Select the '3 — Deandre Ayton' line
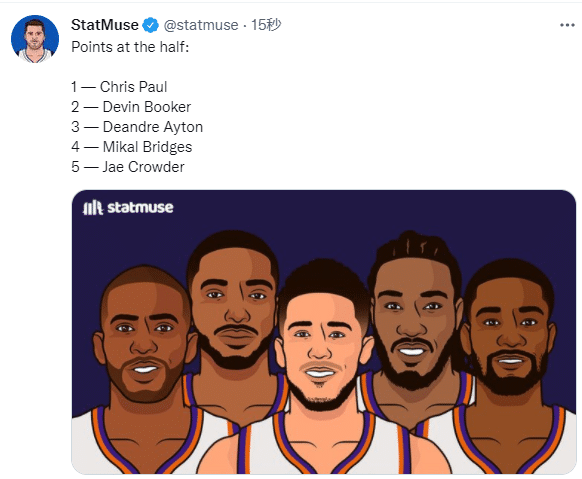Screen dimensions: 582x479 pos(137,127)
